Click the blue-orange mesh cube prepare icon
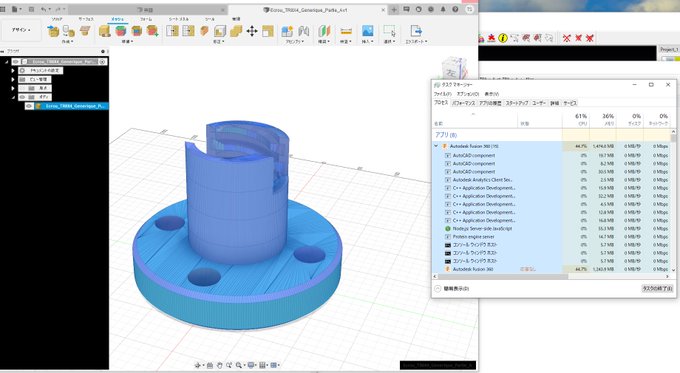Screen dimensions: 680x373 (137, 31)
